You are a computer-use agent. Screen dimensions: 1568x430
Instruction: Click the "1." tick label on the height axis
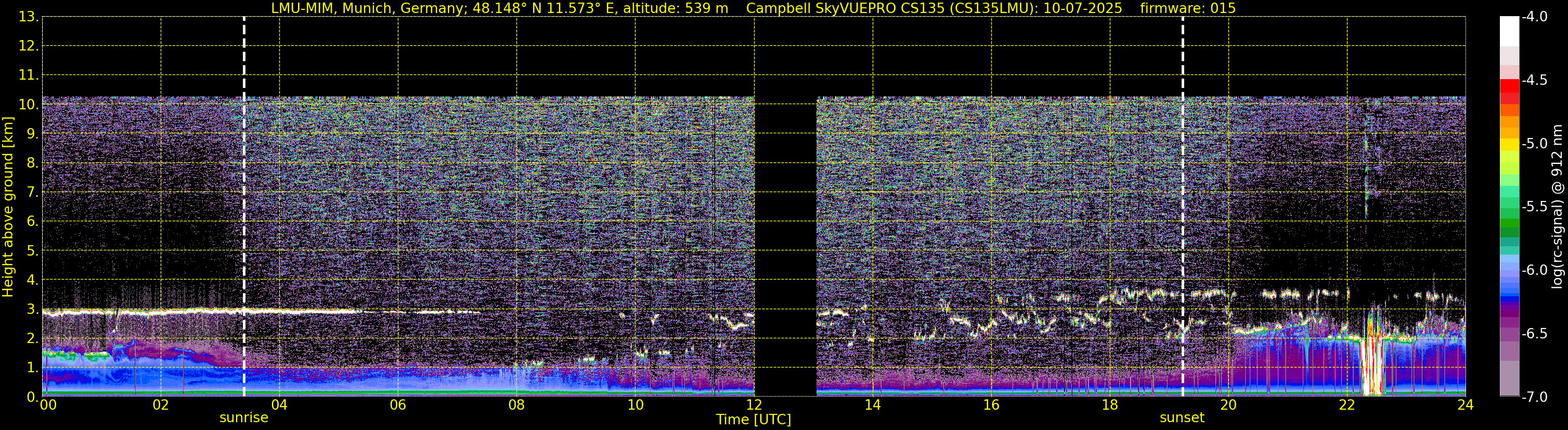click(x=33, y=368)
